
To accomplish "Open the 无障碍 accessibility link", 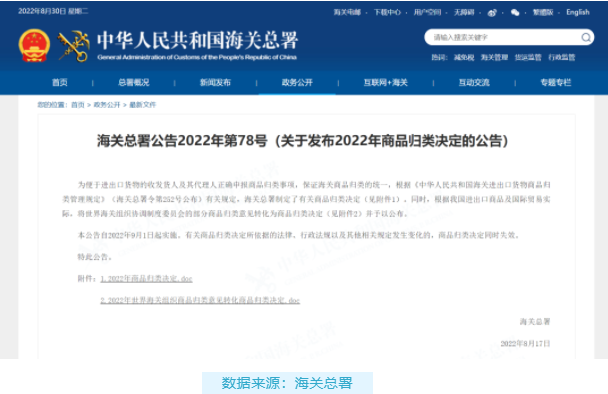I will point(464,12).
